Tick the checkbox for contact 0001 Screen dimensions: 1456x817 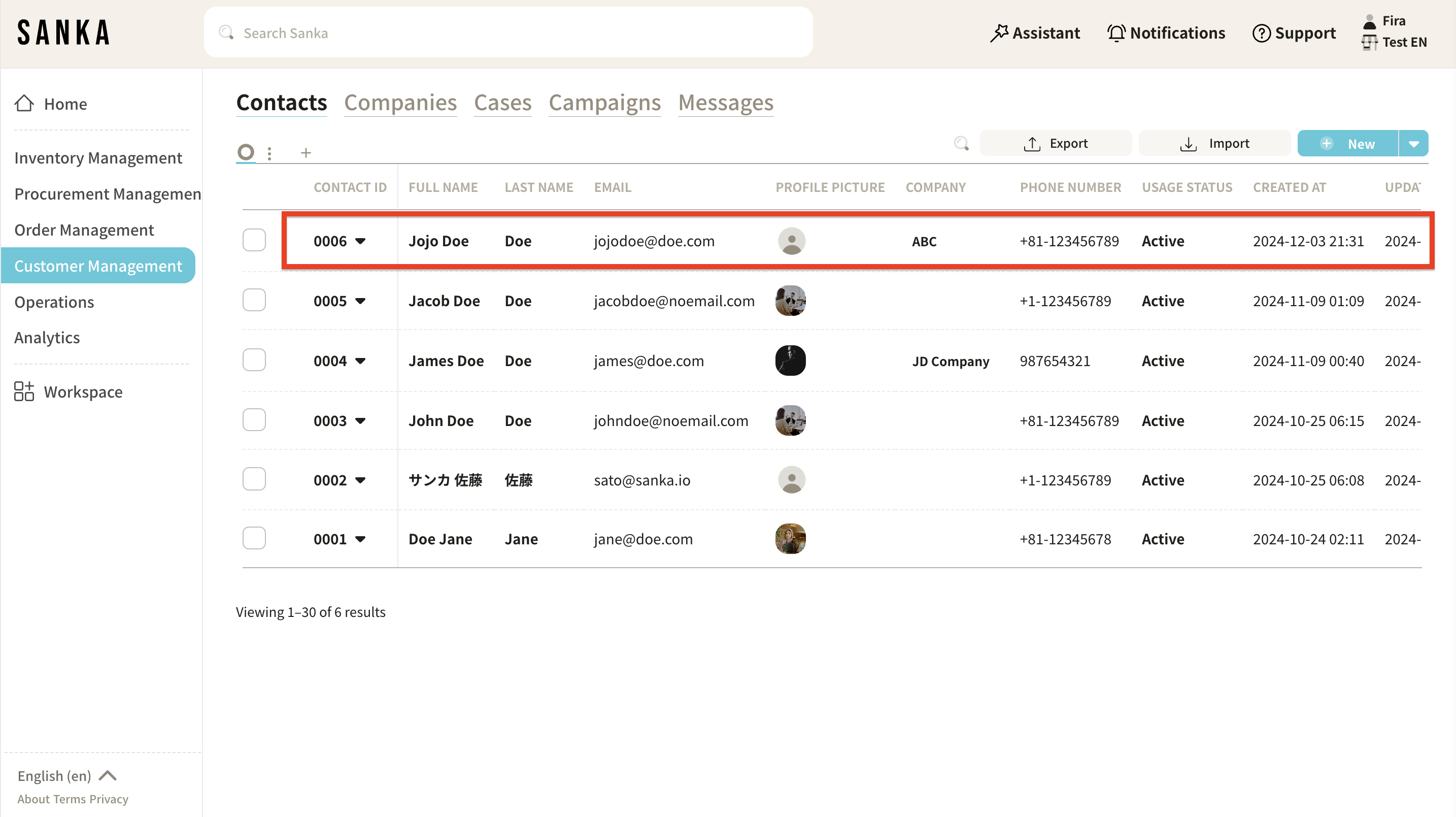(254, 538)
